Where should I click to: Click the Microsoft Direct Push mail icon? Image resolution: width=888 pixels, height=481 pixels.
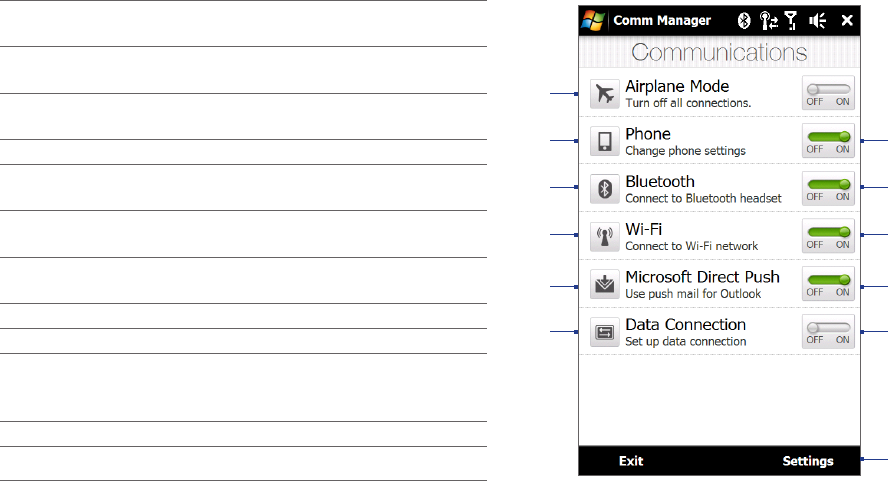[603, 285]
